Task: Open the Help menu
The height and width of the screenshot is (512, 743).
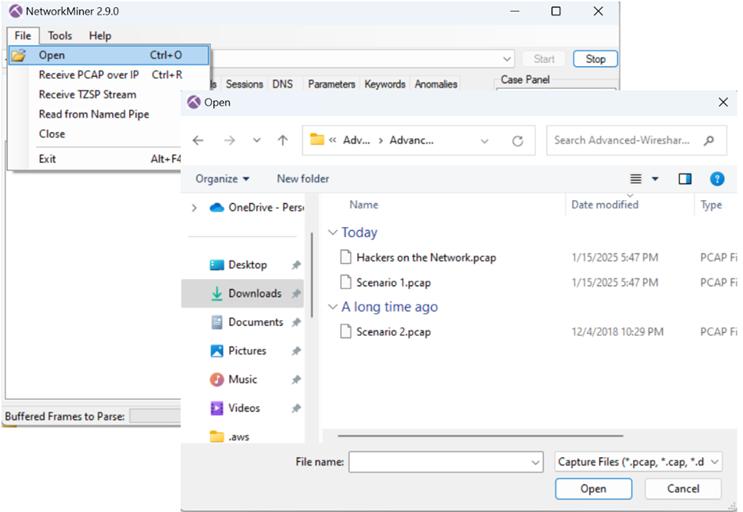Action: click(x=100, y=36)
